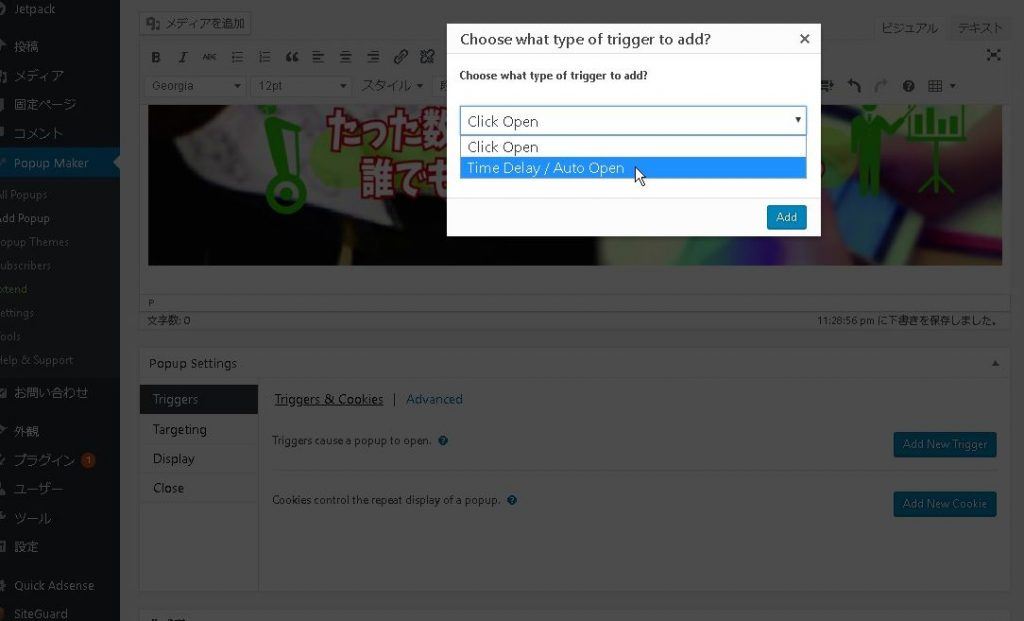Open the trigger type dropdown
Image resolution: width=1024 pixels, height=621 pixels.
coord(632,120)
